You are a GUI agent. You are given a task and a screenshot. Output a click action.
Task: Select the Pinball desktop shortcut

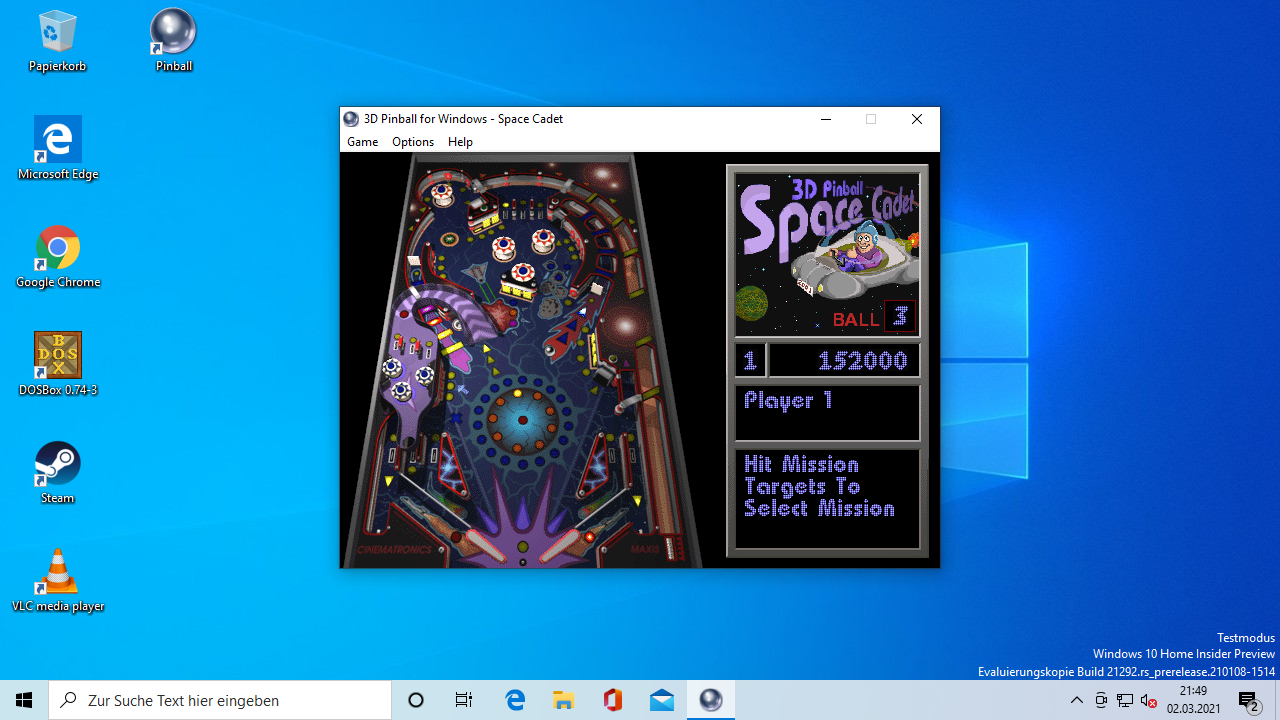[x=173, y=41]
